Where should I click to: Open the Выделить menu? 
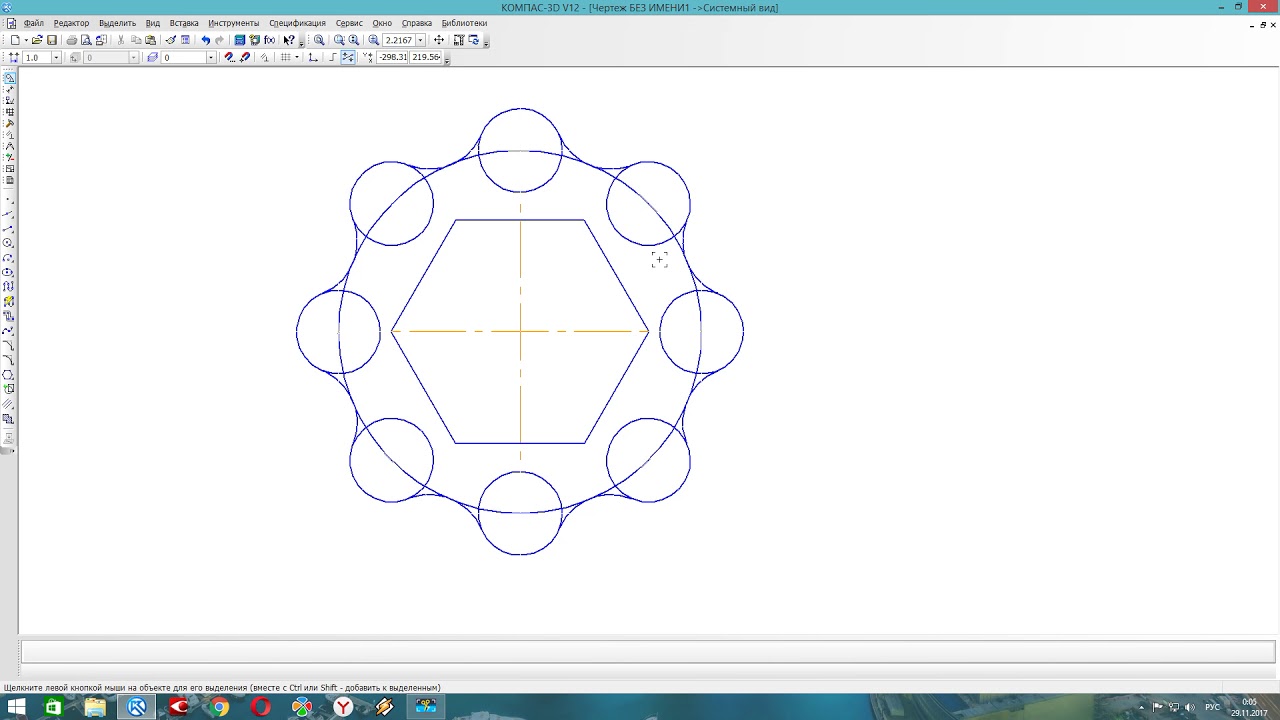click(x=117, y=22)
